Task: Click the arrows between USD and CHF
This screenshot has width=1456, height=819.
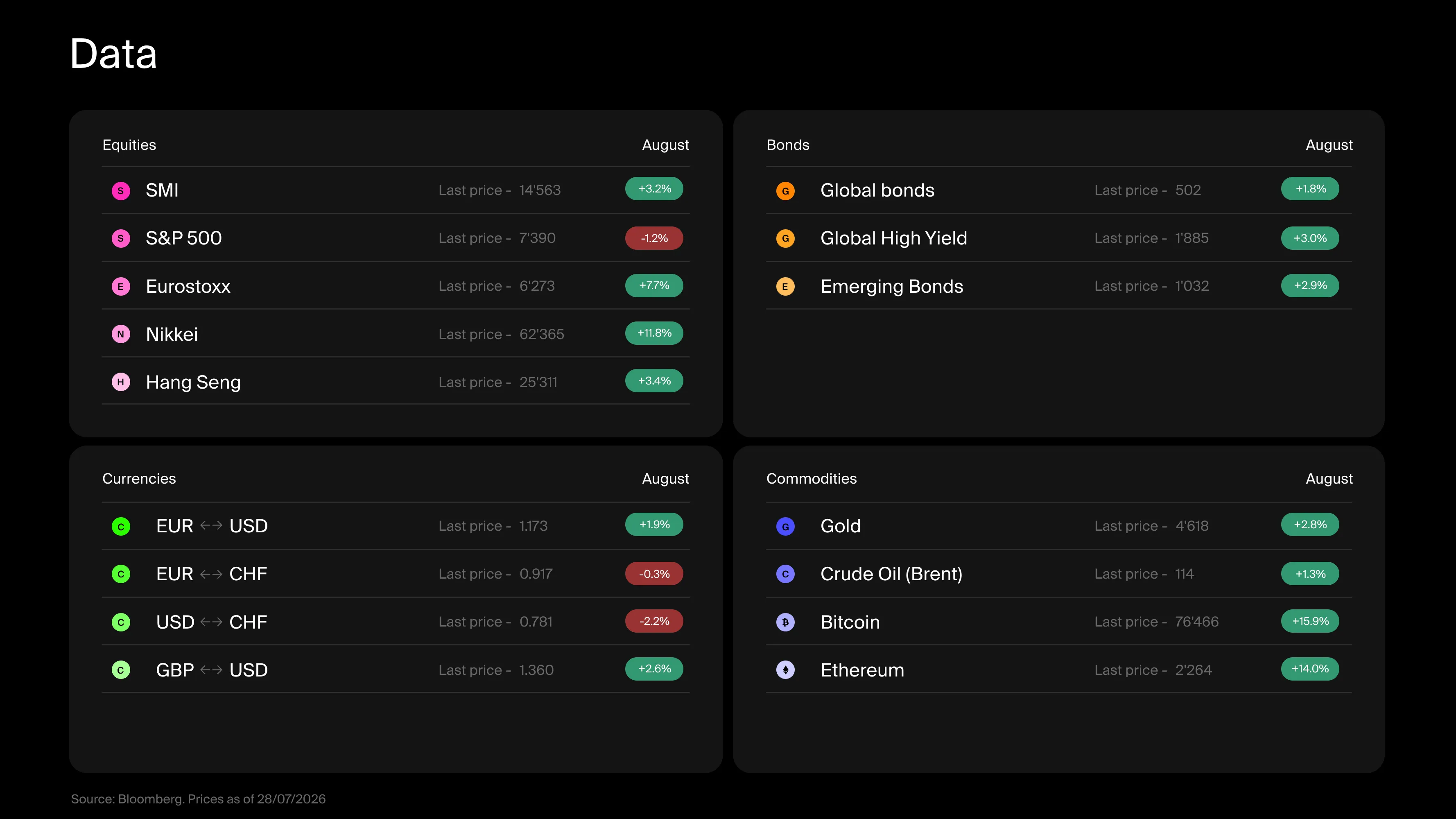Action: tap(211, 622)
